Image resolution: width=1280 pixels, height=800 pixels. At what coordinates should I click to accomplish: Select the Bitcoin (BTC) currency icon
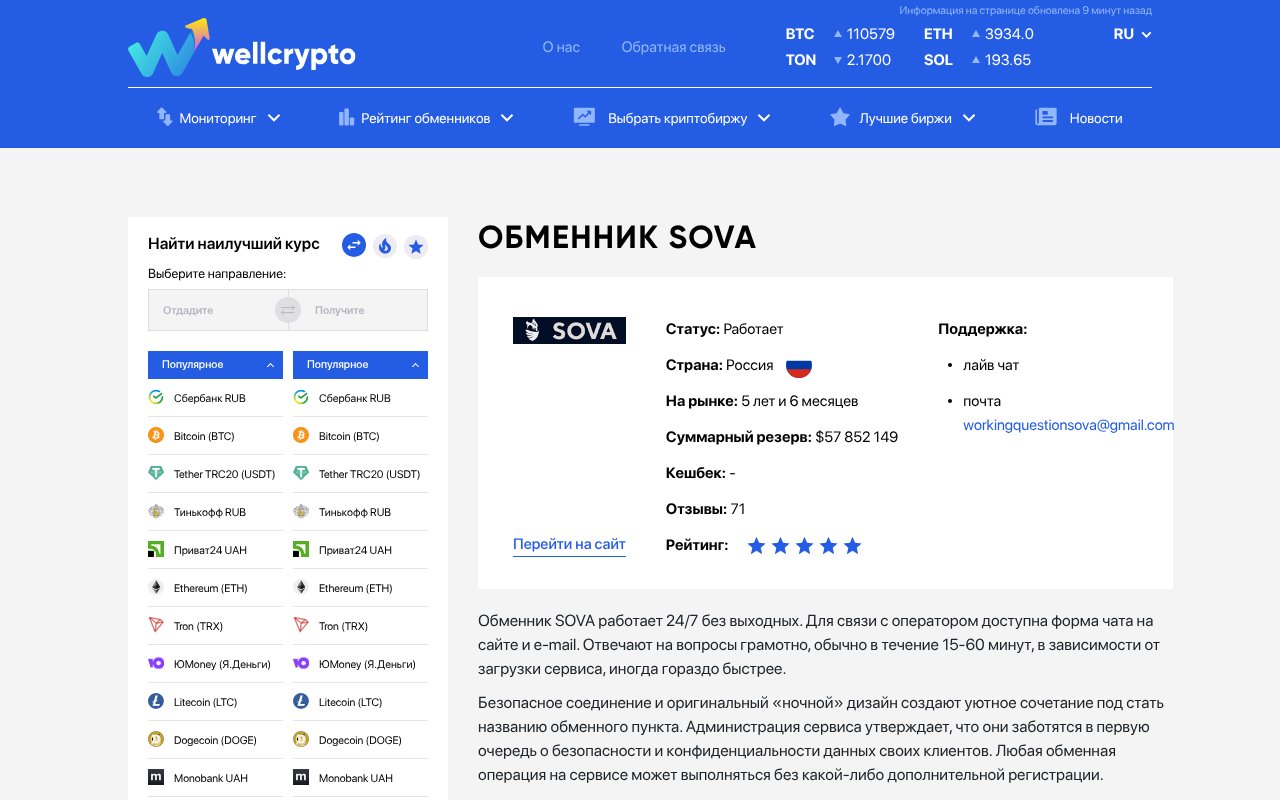tap(157, 435)
